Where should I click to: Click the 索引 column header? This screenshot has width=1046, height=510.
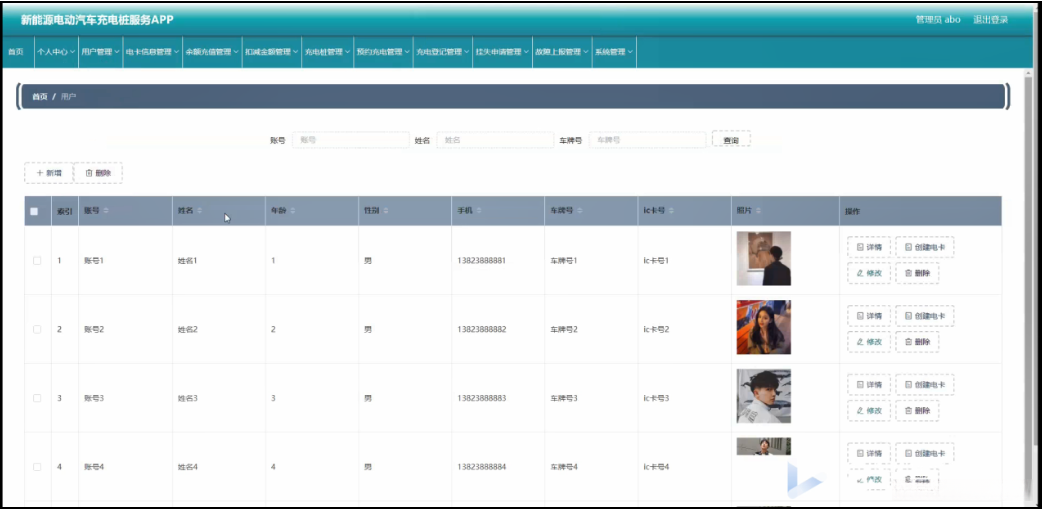(65, 211)
